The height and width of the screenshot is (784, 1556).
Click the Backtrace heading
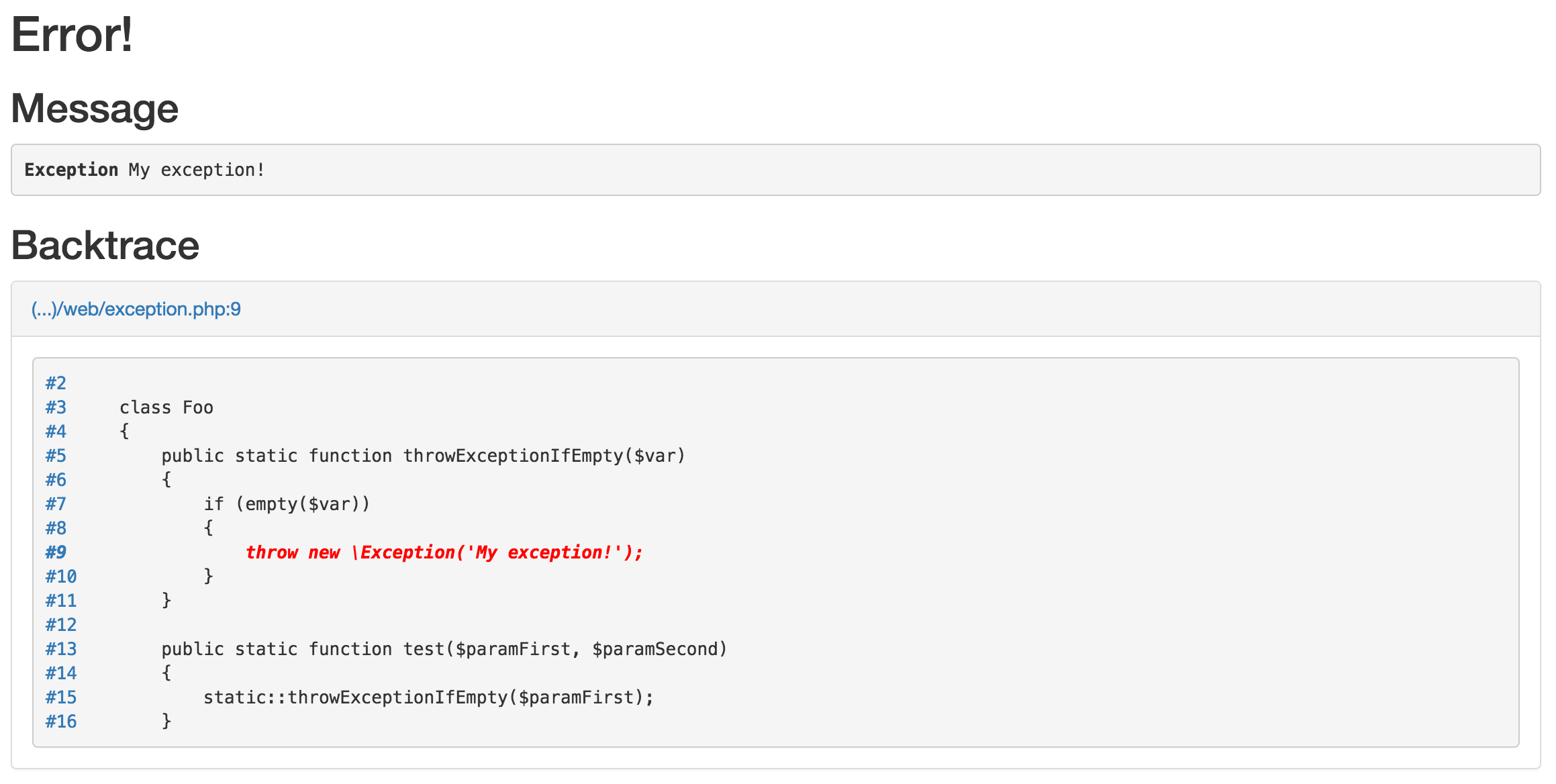[105, 246]
